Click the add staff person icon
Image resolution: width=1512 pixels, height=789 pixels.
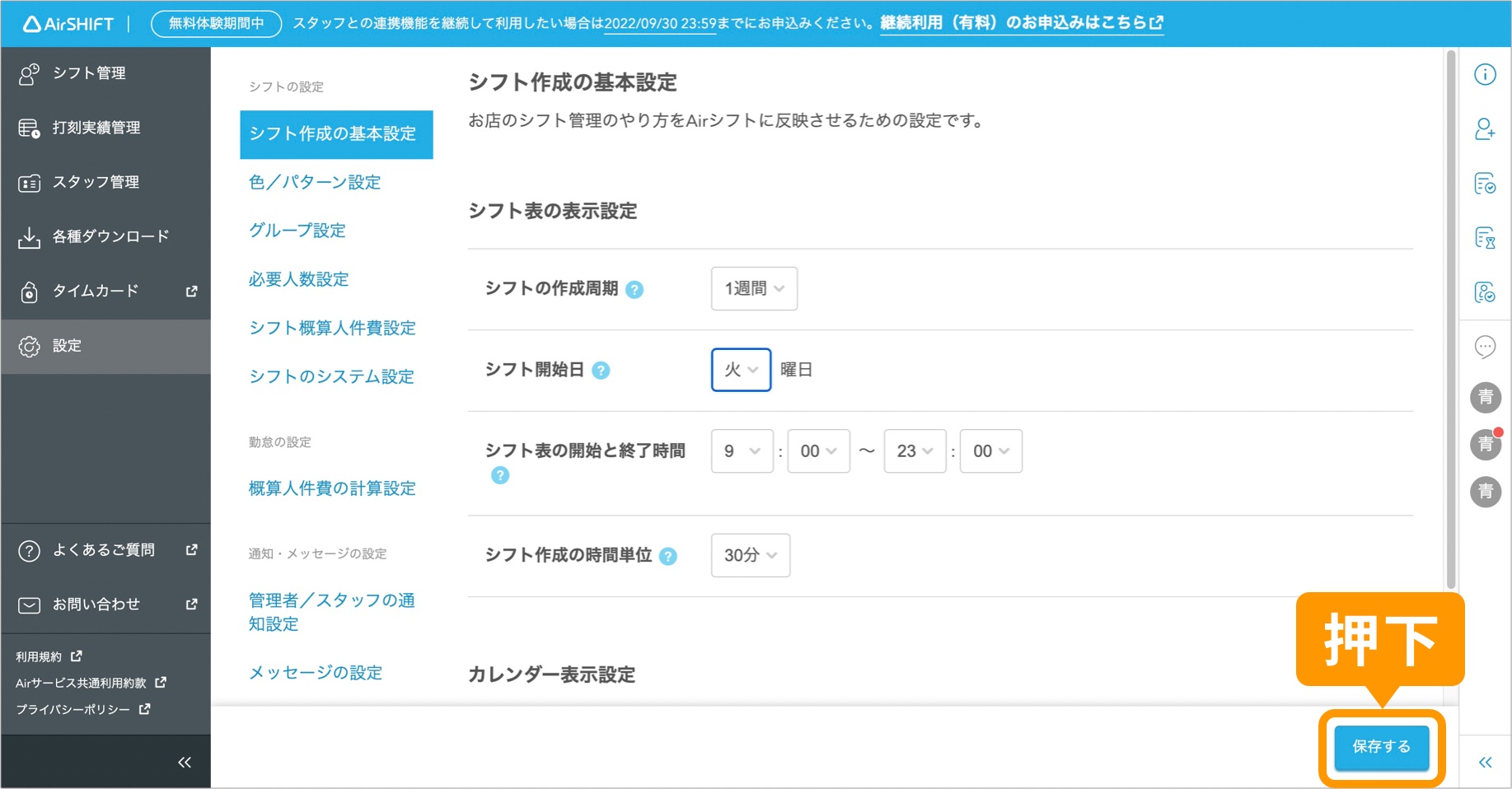[1485, 129]
